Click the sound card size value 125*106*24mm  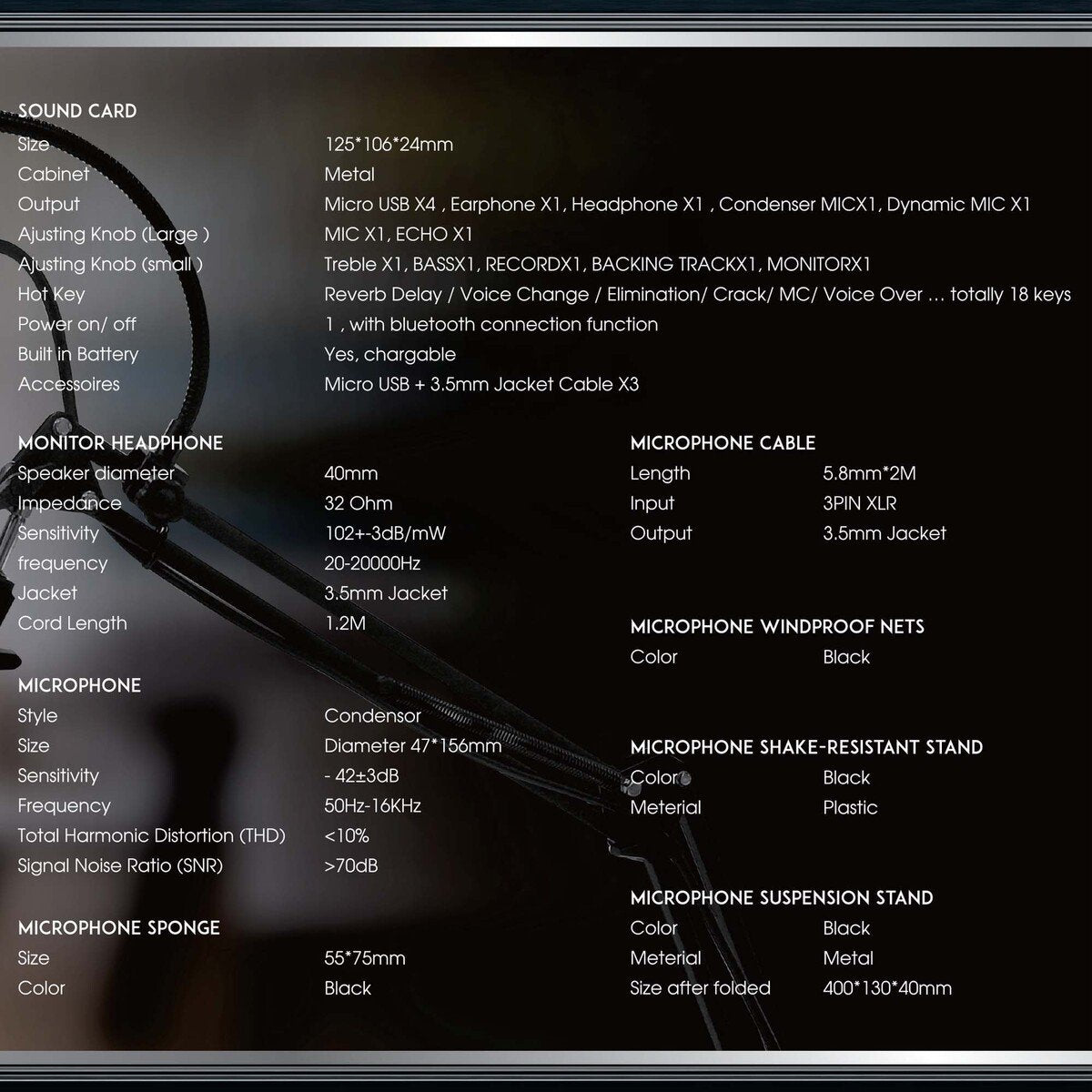click(389, 145)
